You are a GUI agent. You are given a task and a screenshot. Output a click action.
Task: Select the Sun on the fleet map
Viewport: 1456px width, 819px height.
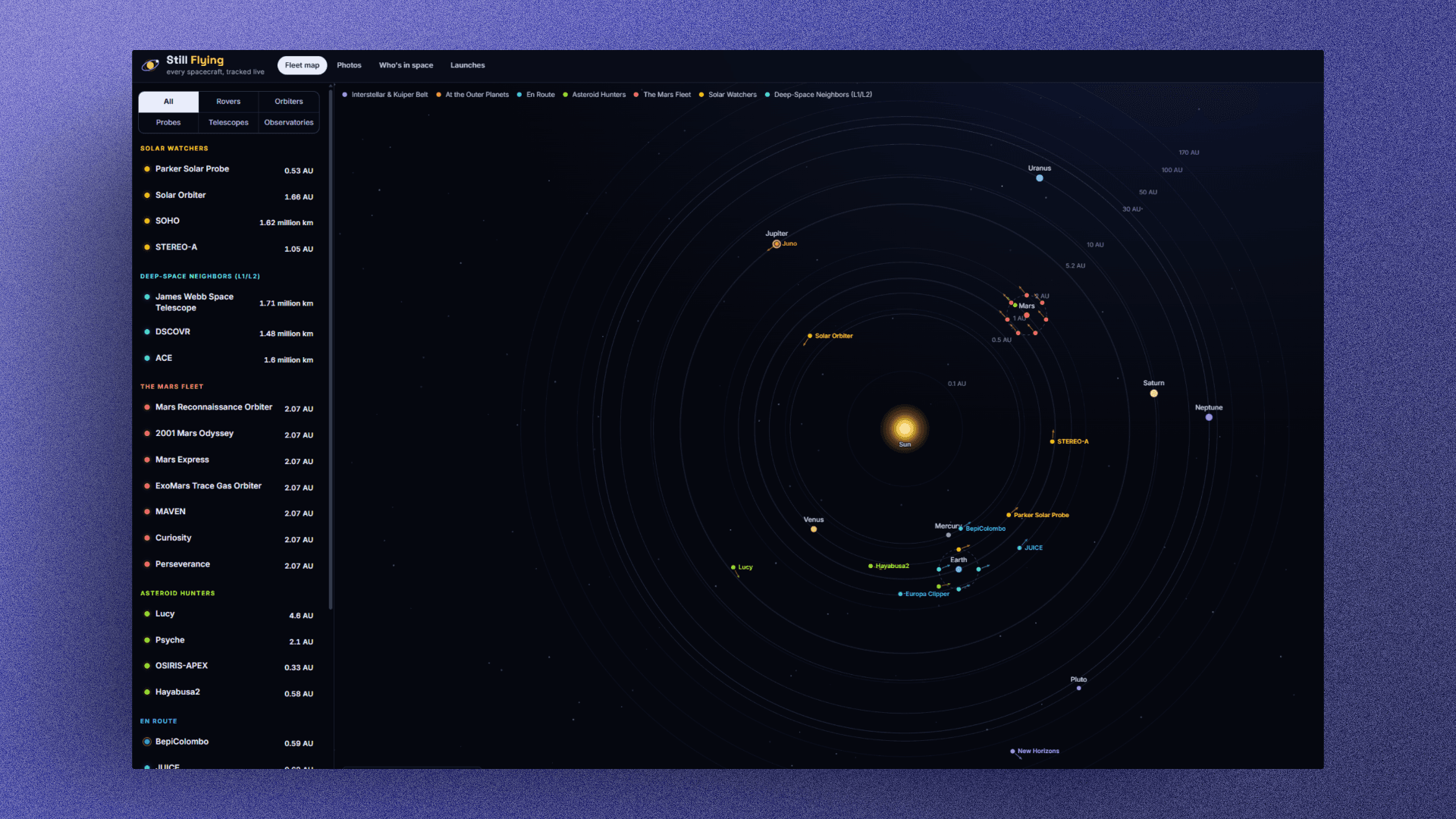(x=904, y=429)
